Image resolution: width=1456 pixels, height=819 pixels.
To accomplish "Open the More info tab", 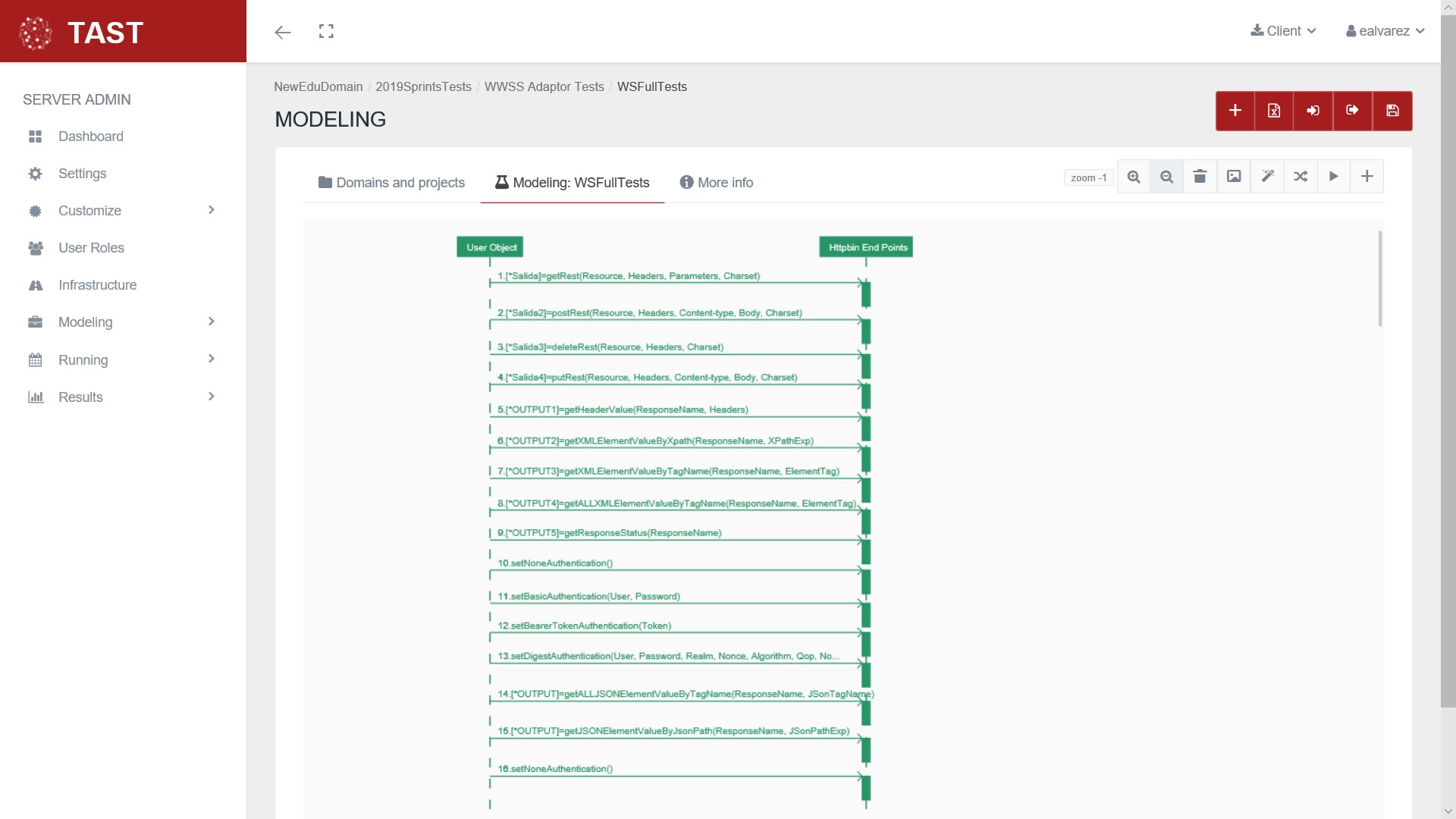I will (x=716, y=183).
